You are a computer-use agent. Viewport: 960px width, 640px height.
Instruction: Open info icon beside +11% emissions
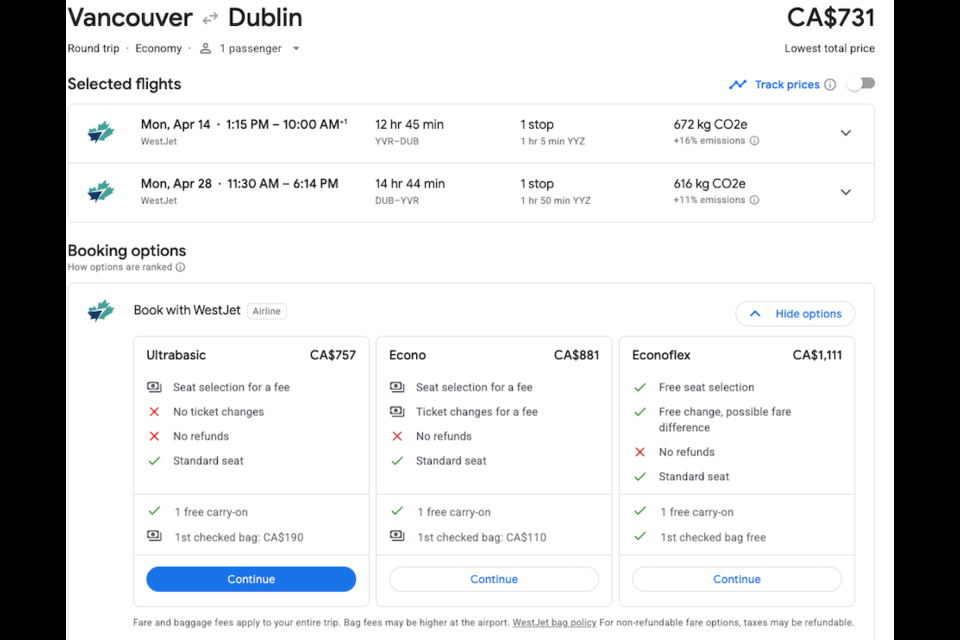tap(755, 200)
